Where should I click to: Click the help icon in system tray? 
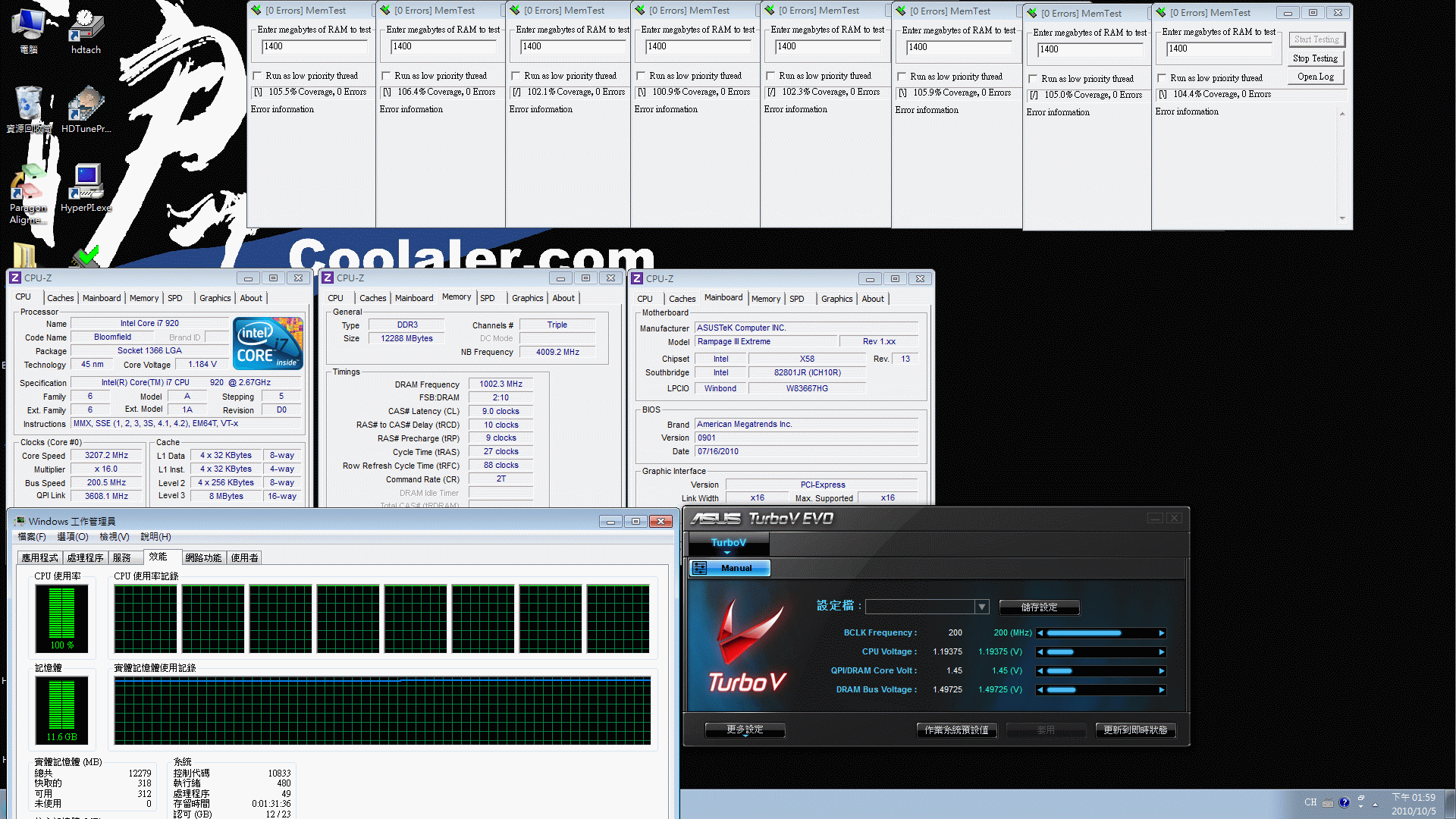pos(1345,802)
